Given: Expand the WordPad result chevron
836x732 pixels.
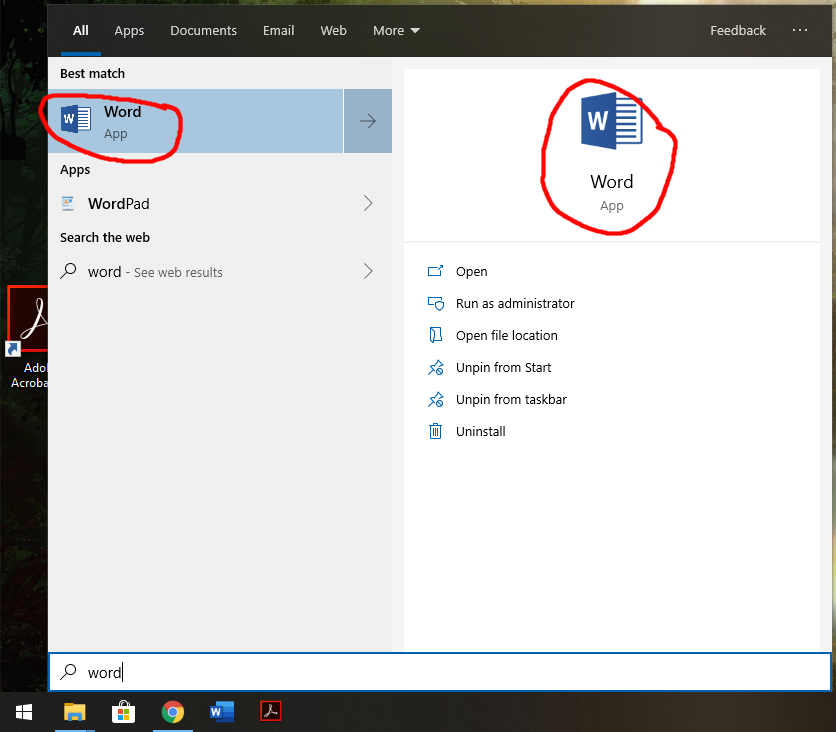Looking at the screenshot, I should click(368, 203).
